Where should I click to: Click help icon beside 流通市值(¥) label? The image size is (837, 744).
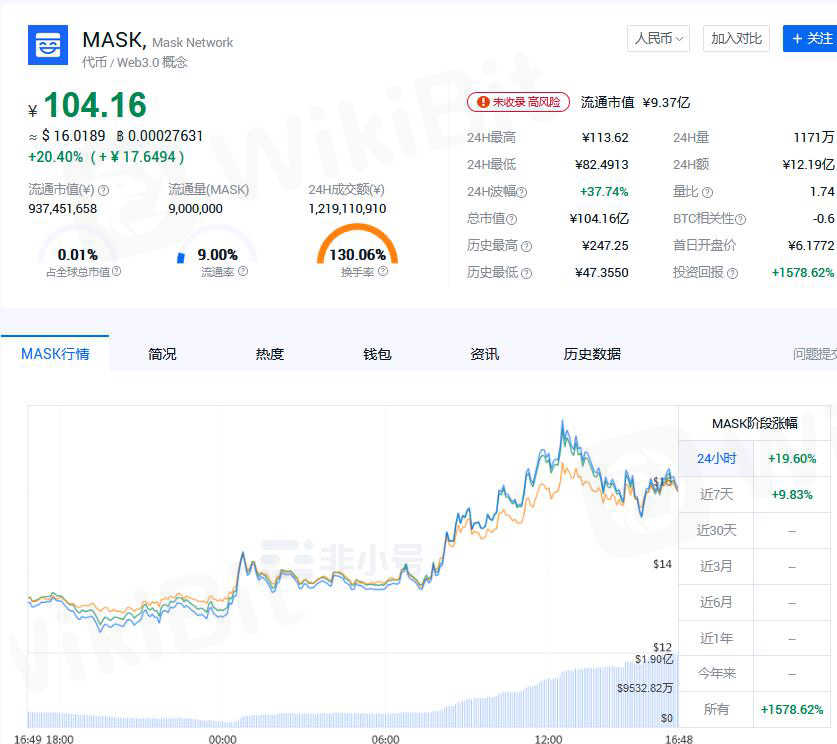coord(103,190)
